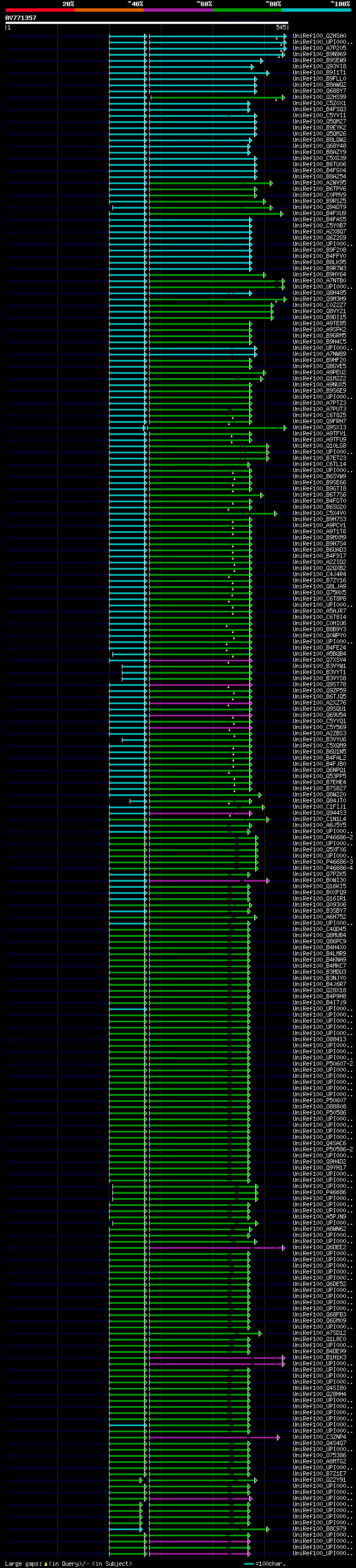Click the UniRef100_A7NW89 label
This screenshot has width=356, height=1568.
[x=319, y=354]
